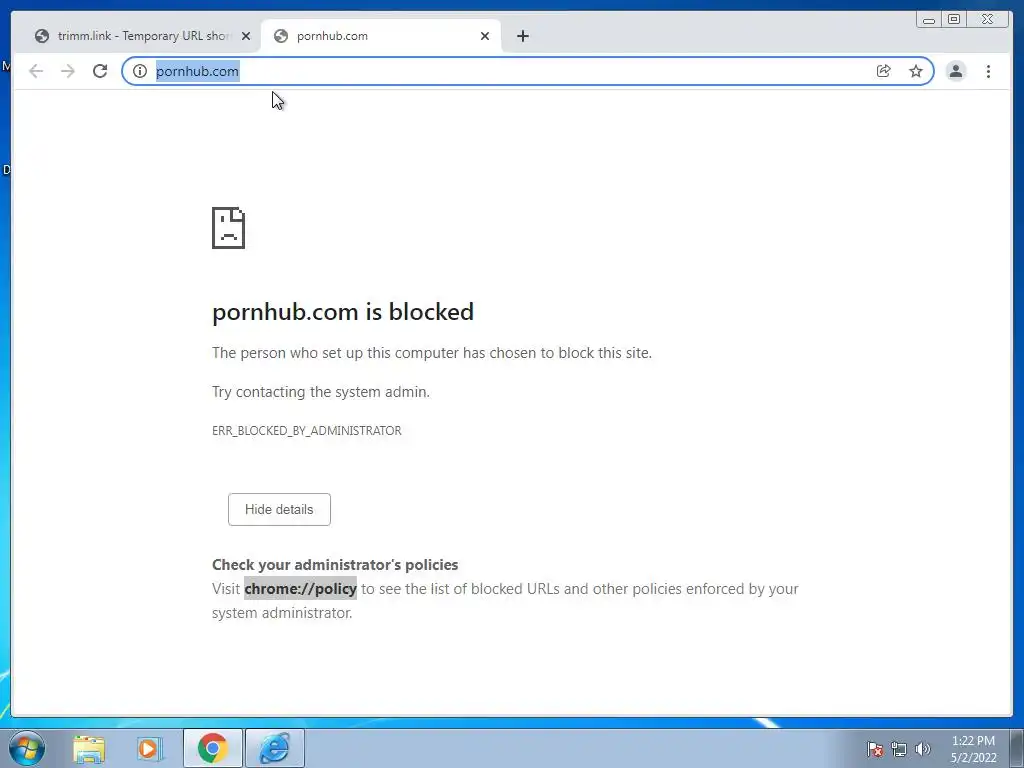View site information icon in address bar
Screen dimensions: 1024x768
[x=140, y=71]
